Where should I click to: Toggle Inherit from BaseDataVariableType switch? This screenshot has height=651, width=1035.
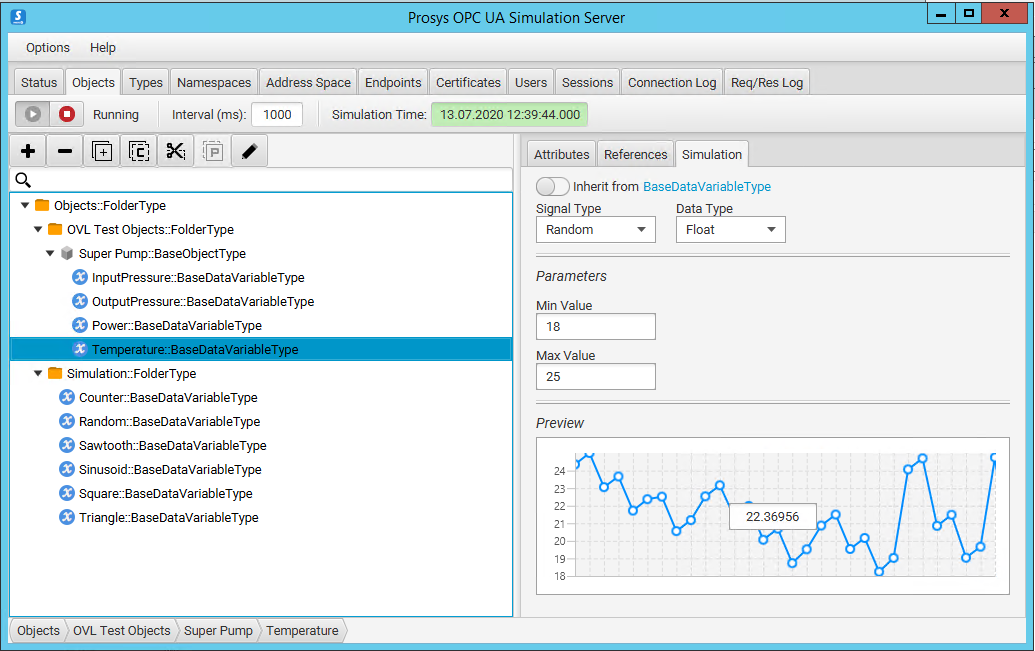click(x=552, y=186)
